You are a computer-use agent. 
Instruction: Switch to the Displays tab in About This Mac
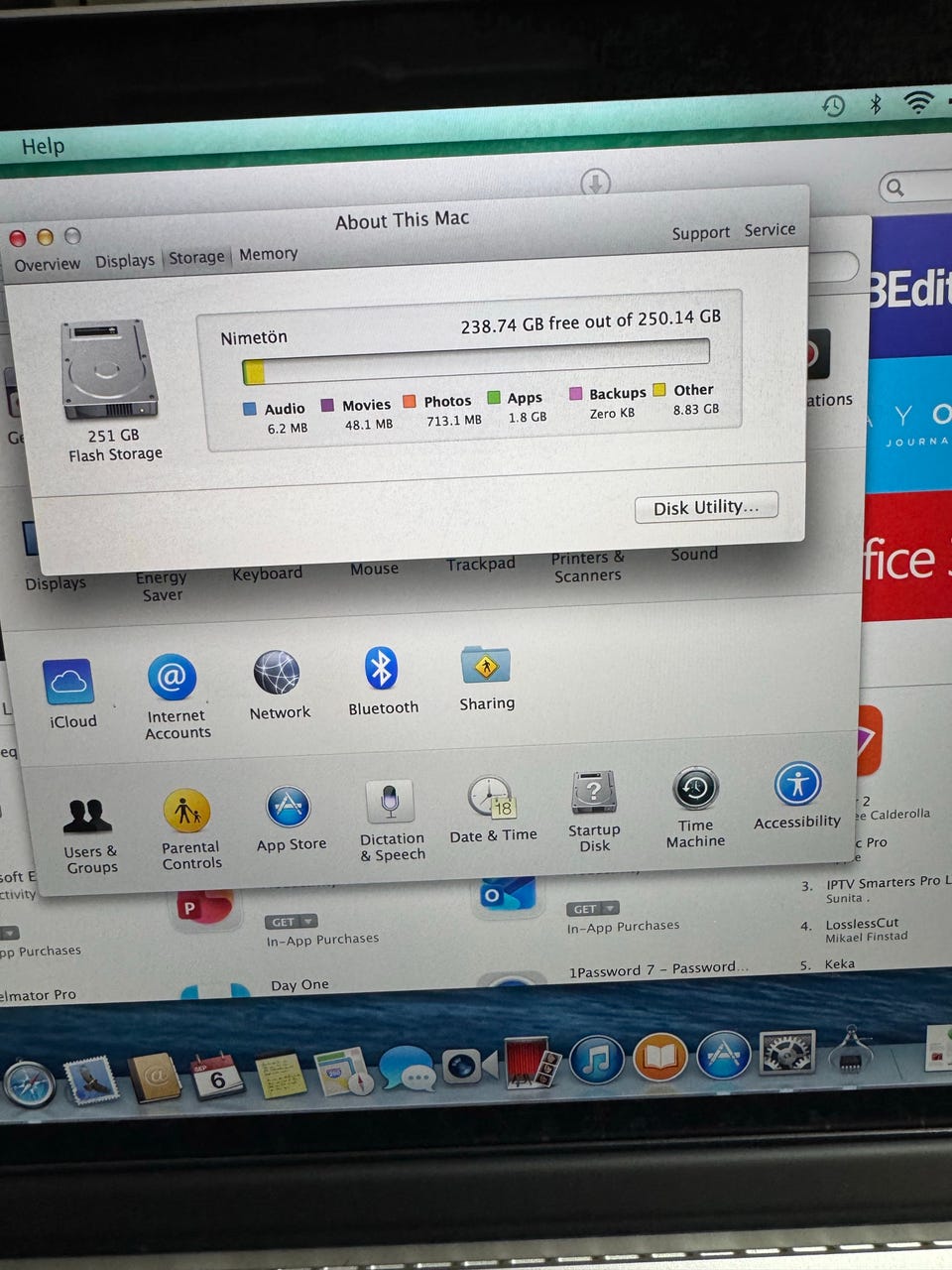point(125,261)
